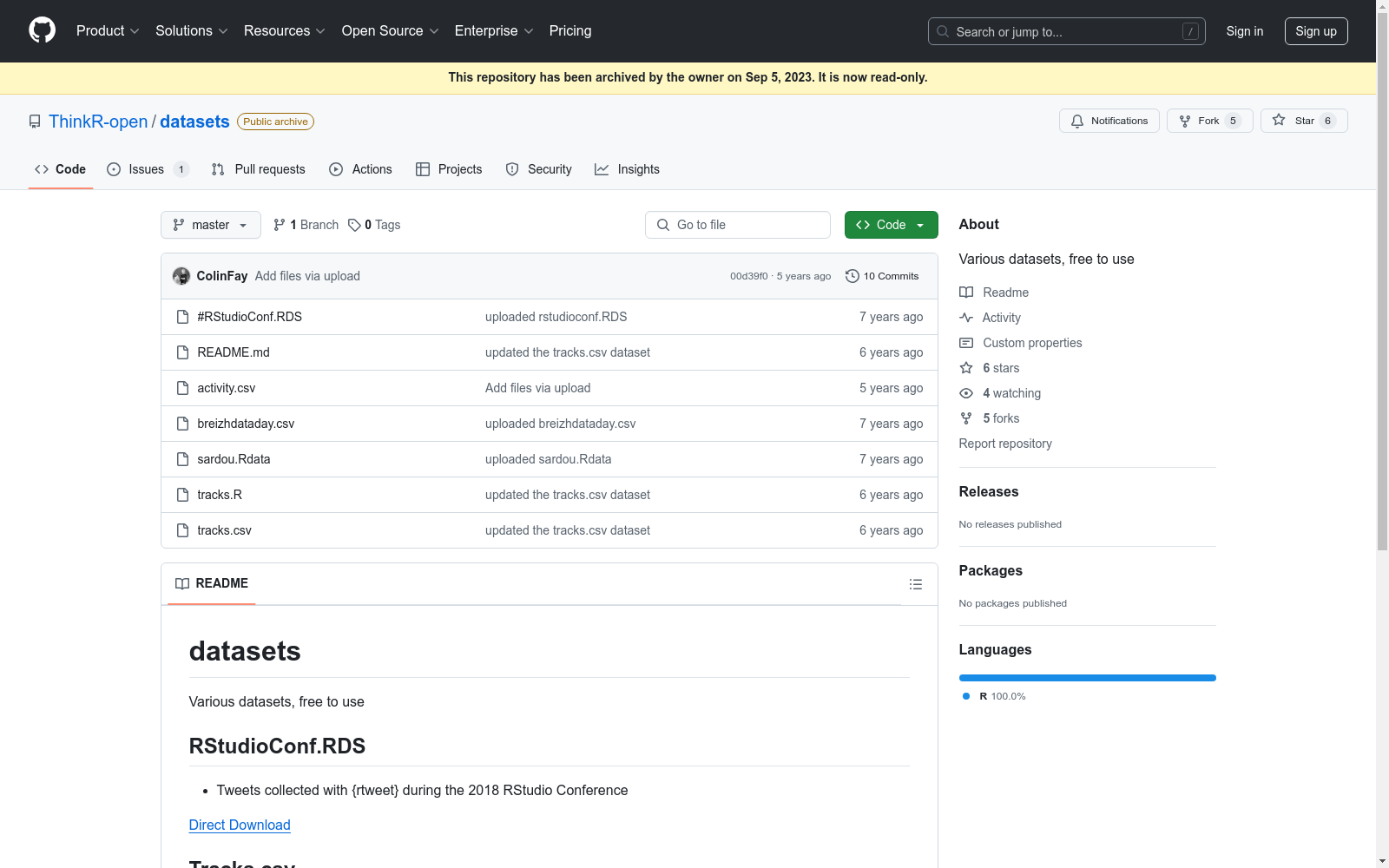
Task: Click the eye icon beside 4 watching
Action: (x=966, y=393)
